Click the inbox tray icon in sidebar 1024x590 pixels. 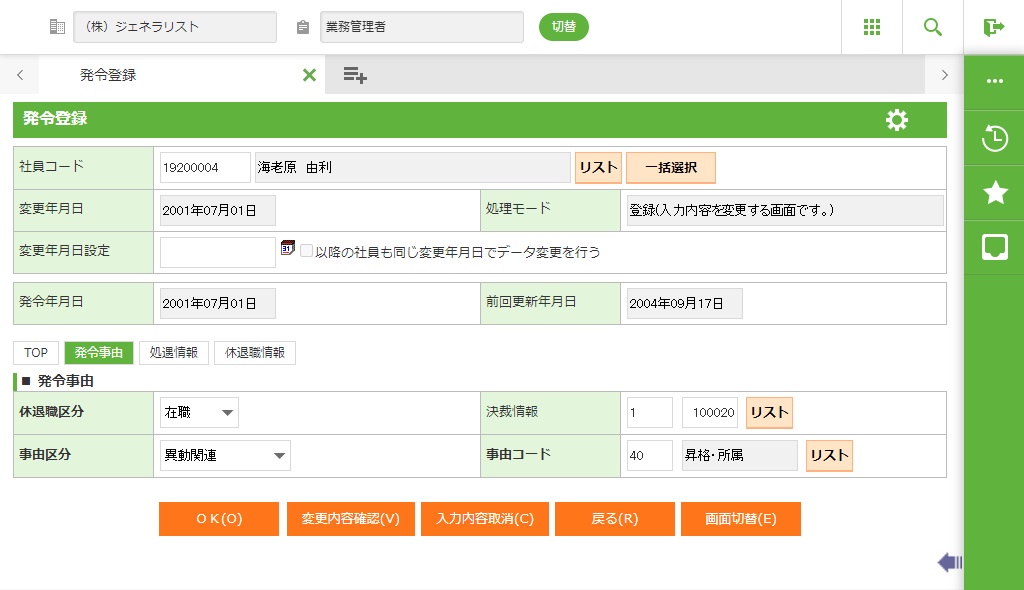point(994,247)
